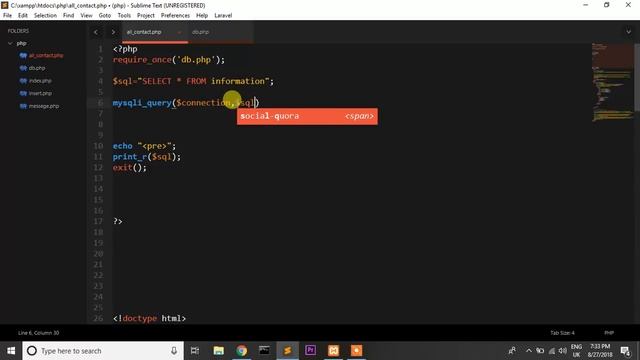Open Task View from the taskbar
The width and height of the screenshot is (640, 360).
tap(195, 351)
